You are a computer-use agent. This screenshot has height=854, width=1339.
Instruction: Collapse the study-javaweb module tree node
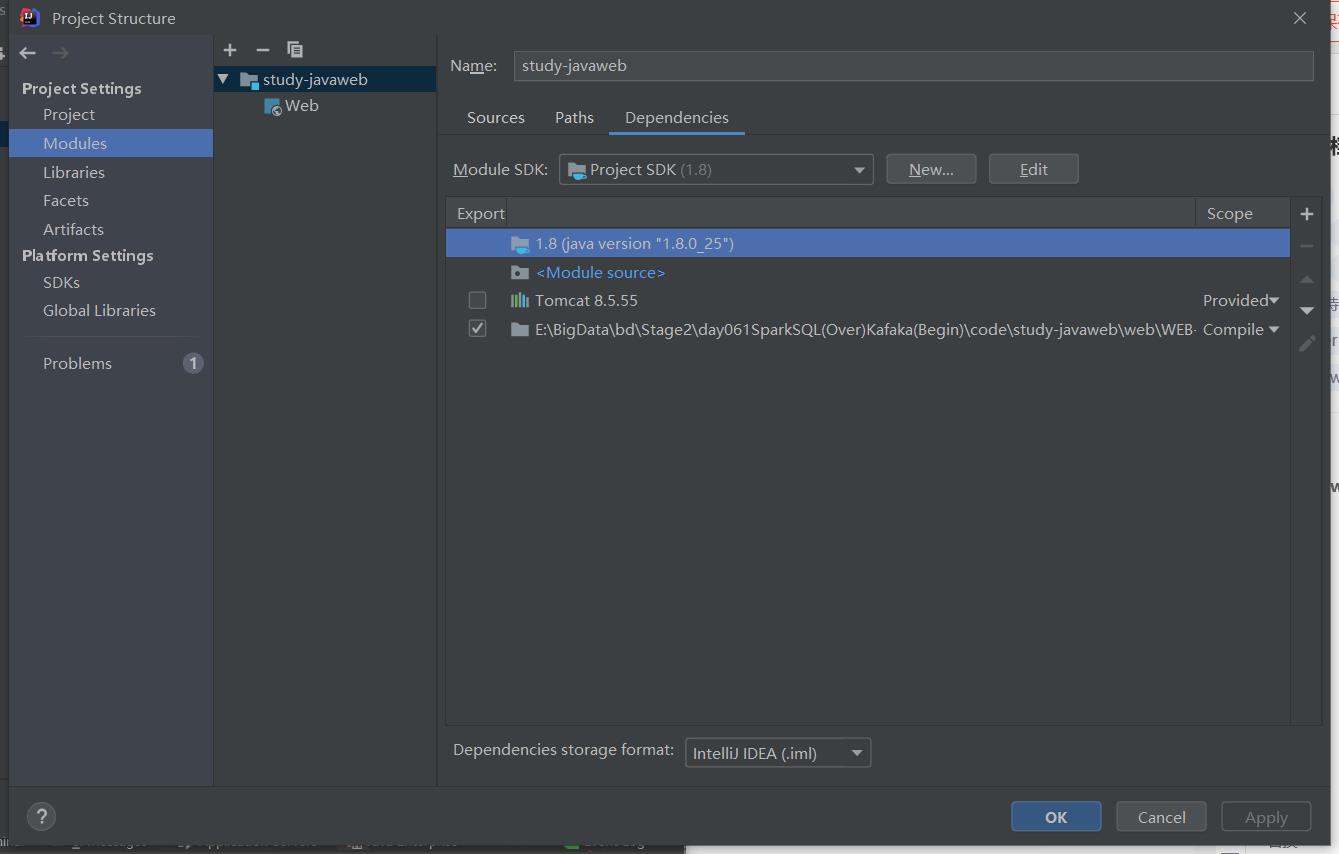(223, 79)
